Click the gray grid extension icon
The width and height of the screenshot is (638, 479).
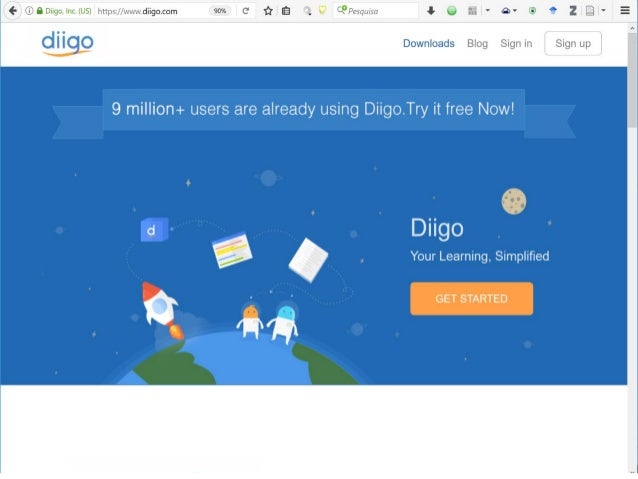(x=472, y=11)
